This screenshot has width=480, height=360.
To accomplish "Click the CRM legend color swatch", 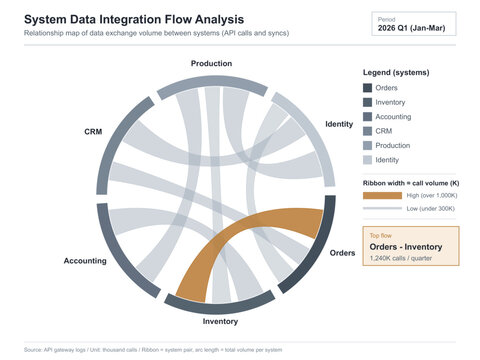I will coord(367,131).
